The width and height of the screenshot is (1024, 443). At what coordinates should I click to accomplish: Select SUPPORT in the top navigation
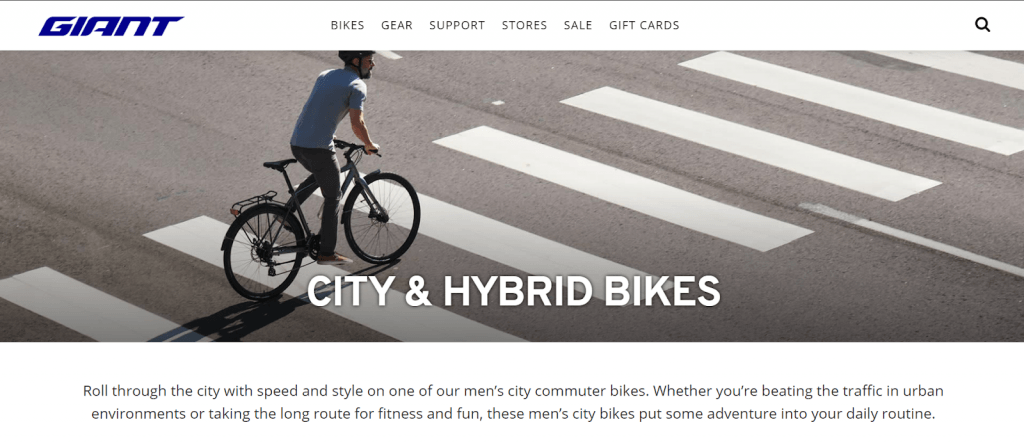click(x=457, y=25)
